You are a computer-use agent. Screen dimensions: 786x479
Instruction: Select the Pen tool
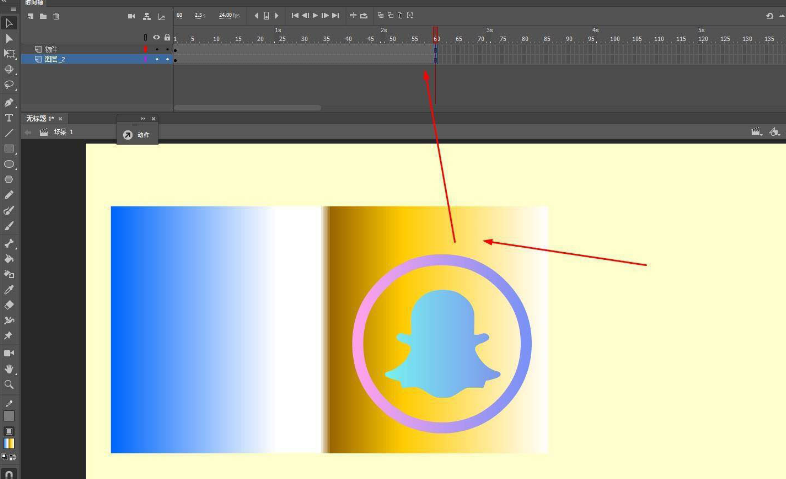[x=9, y=103]
